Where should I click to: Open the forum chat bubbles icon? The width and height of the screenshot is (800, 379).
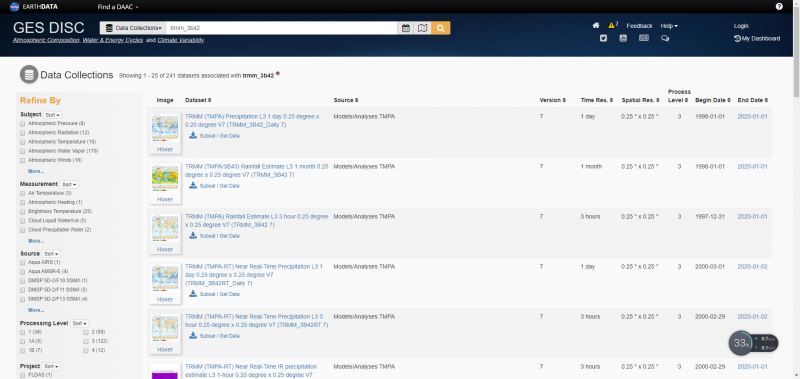(x=665, y=38)
